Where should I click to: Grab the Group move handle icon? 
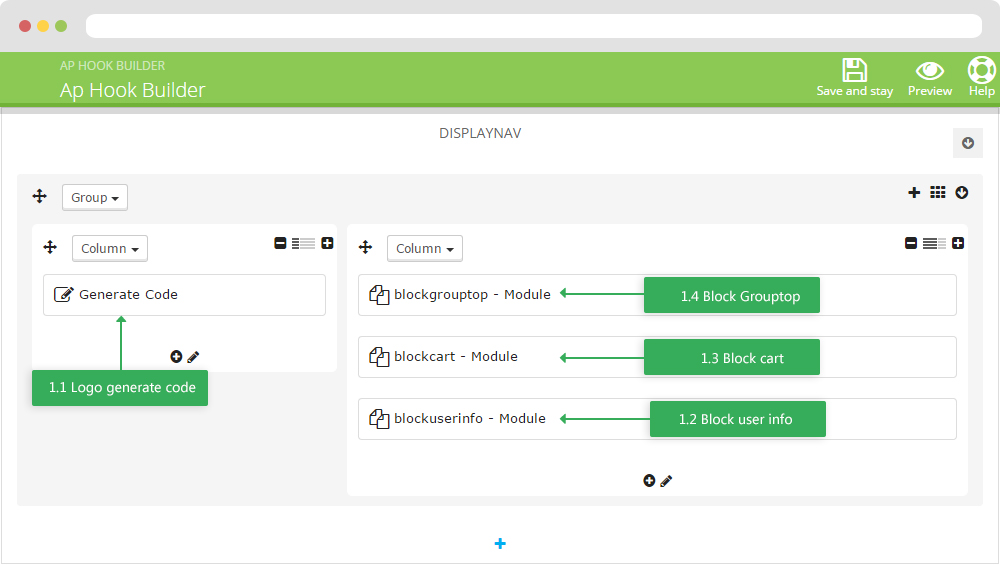(x=40, y=196)
